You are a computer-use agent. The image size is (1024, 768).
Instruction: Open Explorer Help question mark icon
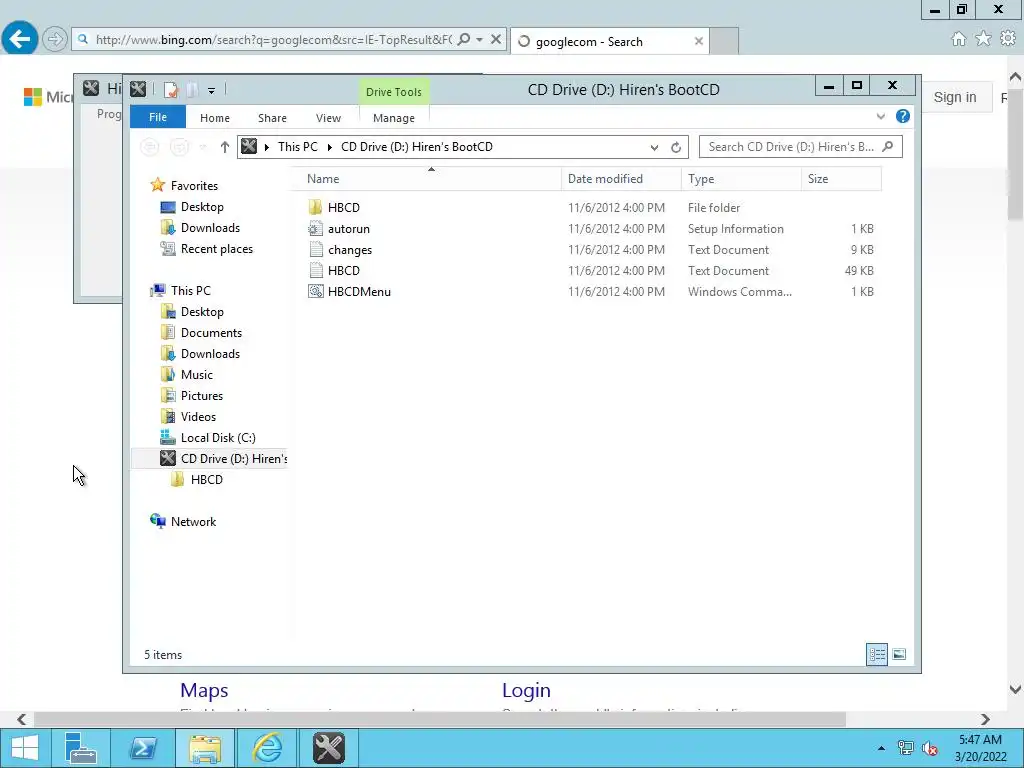[903, 116]
